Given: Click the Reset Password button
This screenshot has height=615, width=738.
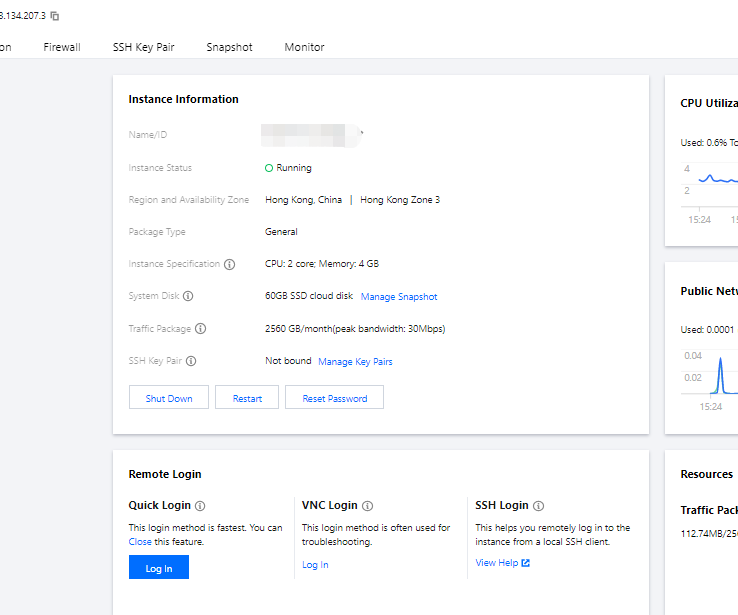Looking at the screenshot, I should (x=334, y=398).
